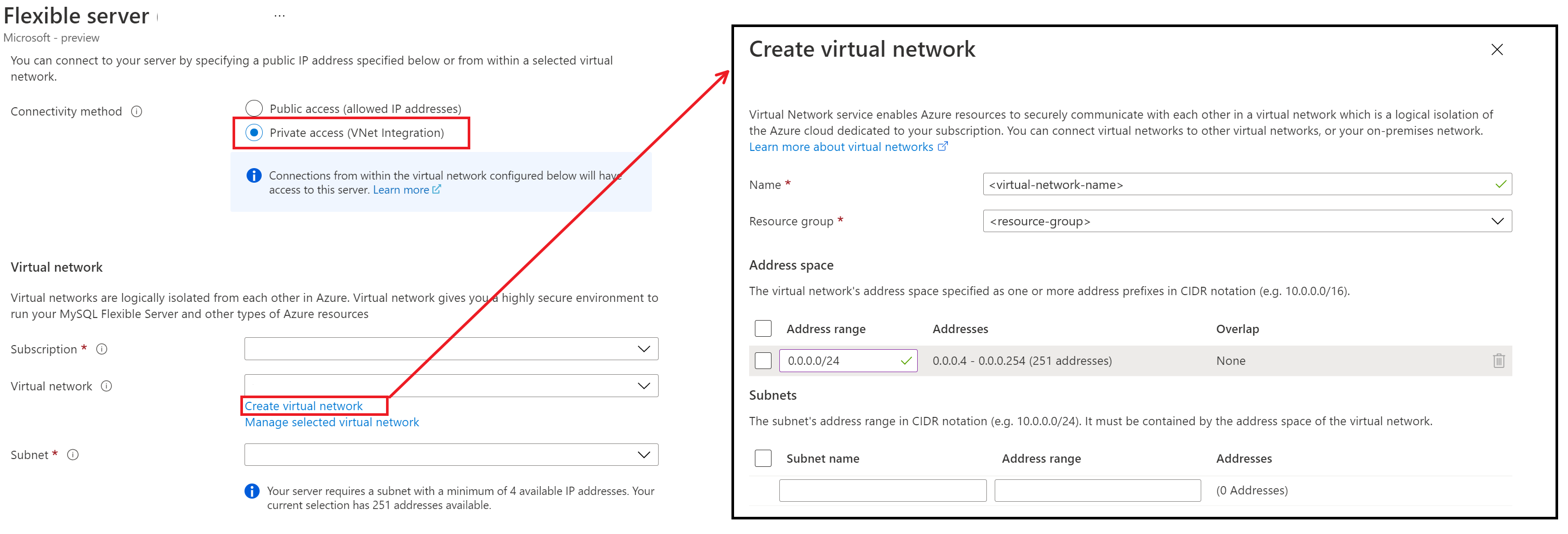The height and width of the screenshot is (534, 1568).
Task: Open the Resource group dropdown
Action: coord(1247,221)
